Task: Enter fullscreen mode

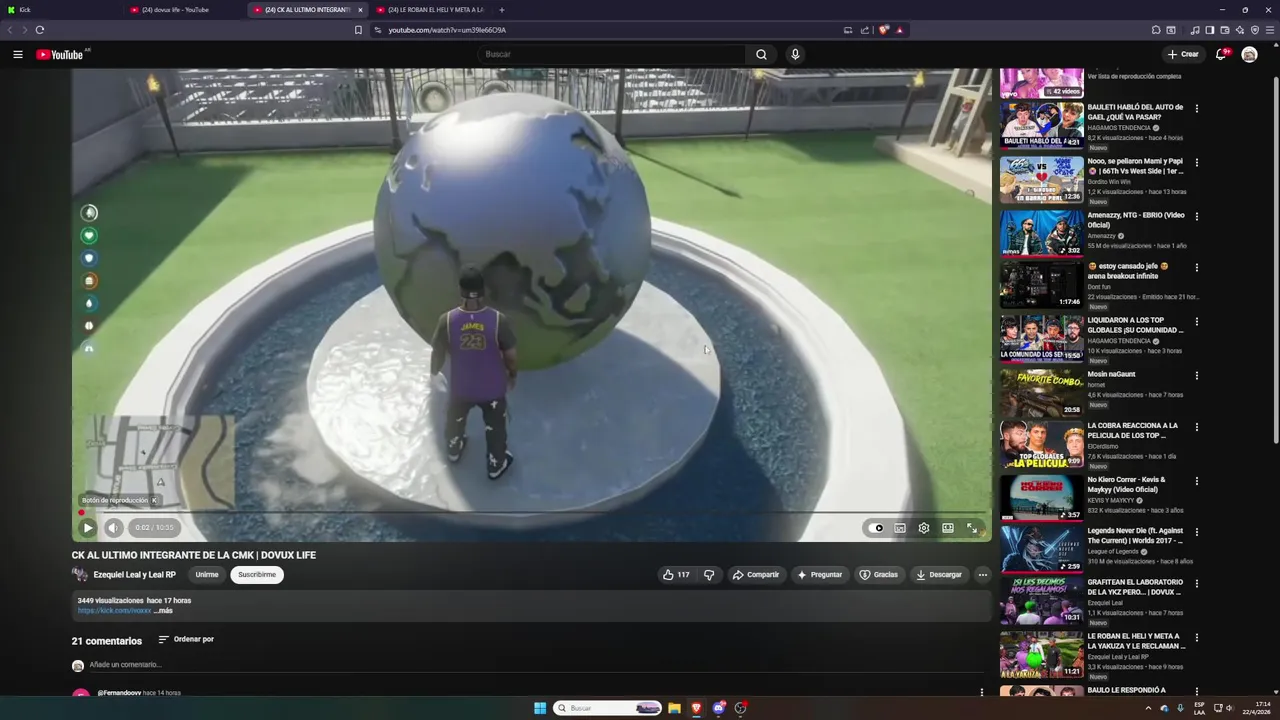Action: (972, 528)
